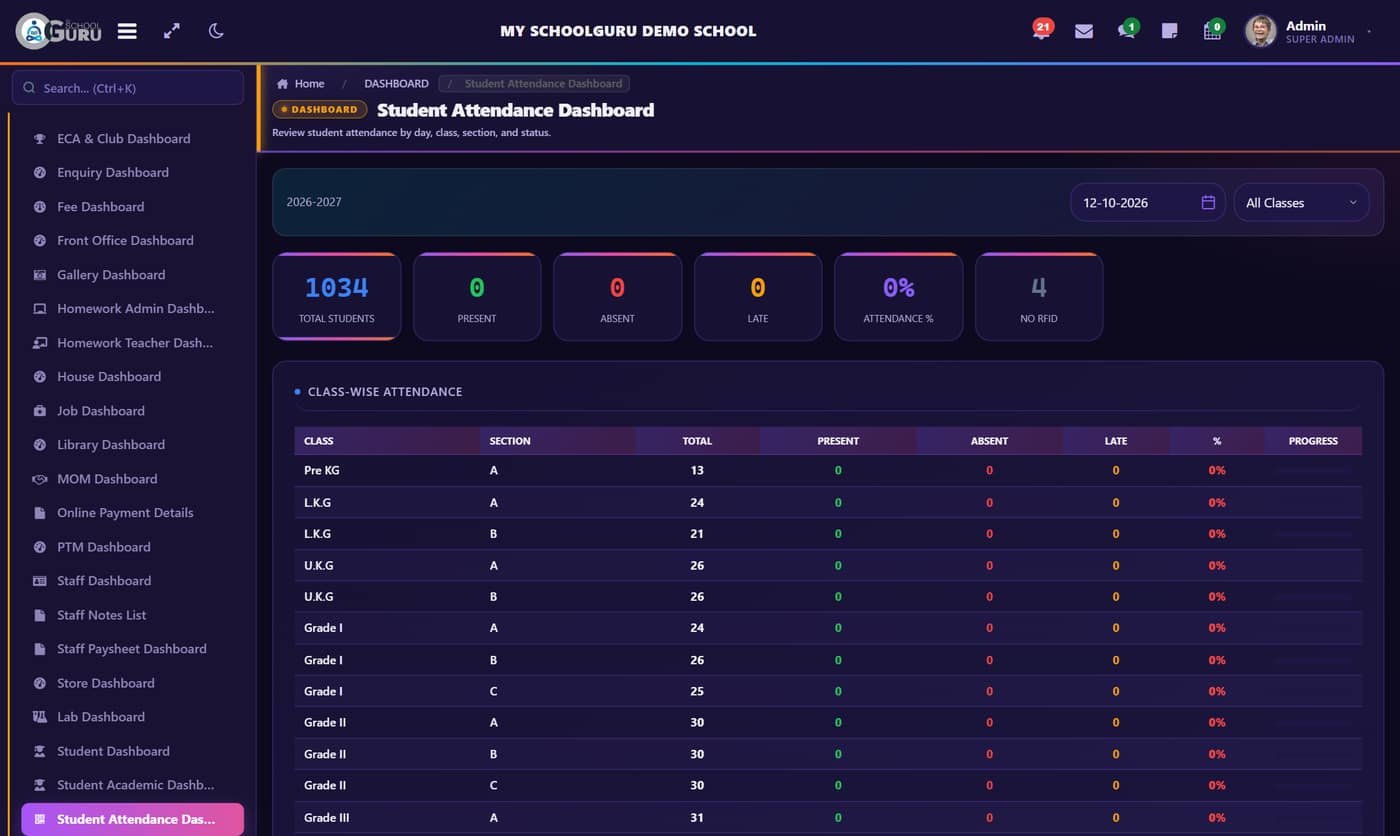This screenshot has width=1400, height=836.
Task: Toggle the hamburger sidebar menu
Action: (127, 31)
